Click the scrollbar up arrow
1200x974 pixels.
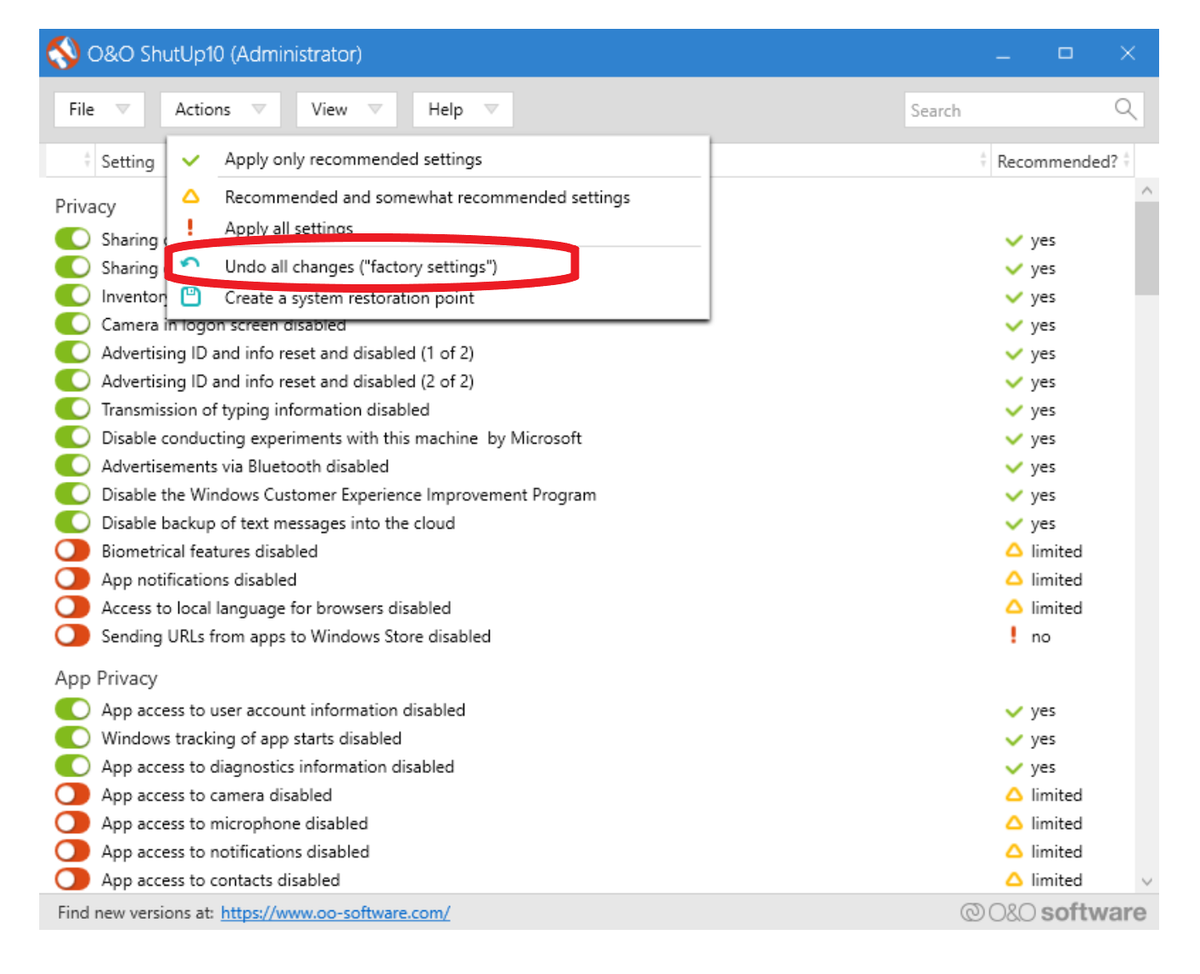(1147, 190)
